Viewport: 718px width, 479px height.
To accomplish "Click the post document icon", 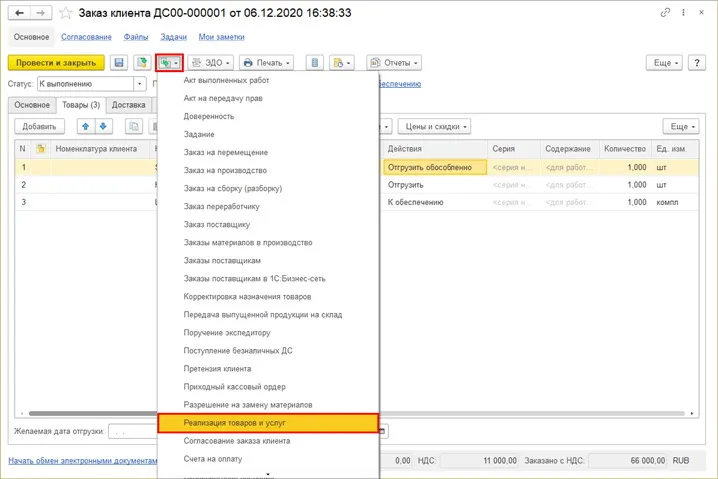I will tap(142, 62).
